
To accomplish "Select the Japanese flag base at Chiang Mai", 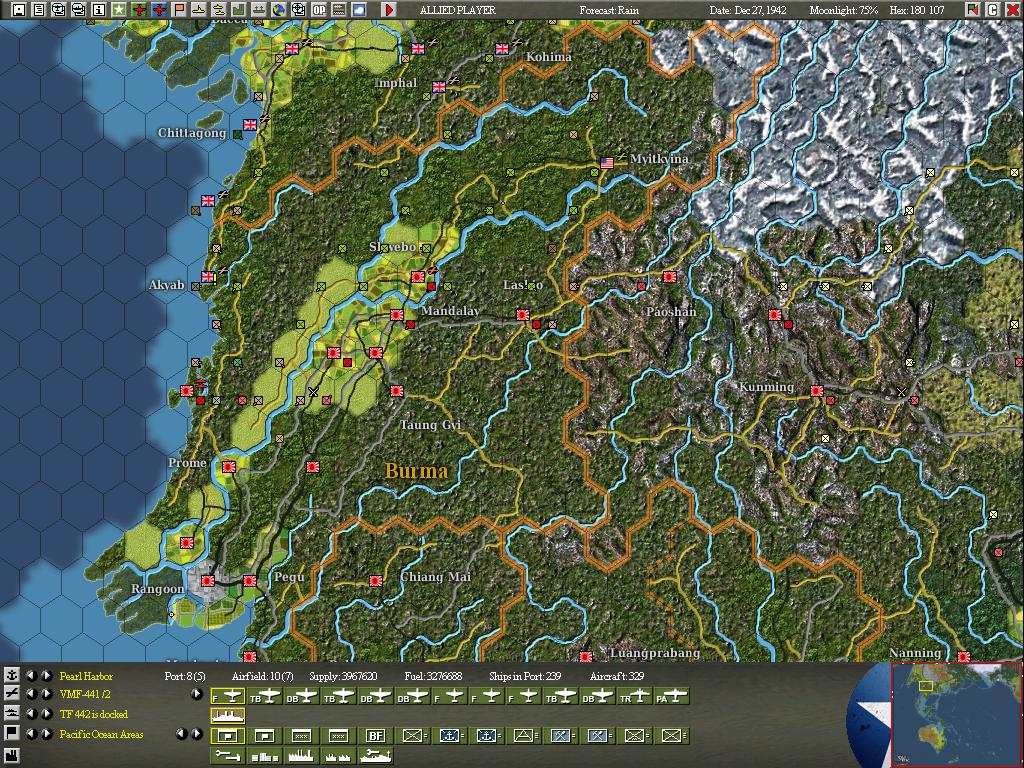I will point(376,581).
